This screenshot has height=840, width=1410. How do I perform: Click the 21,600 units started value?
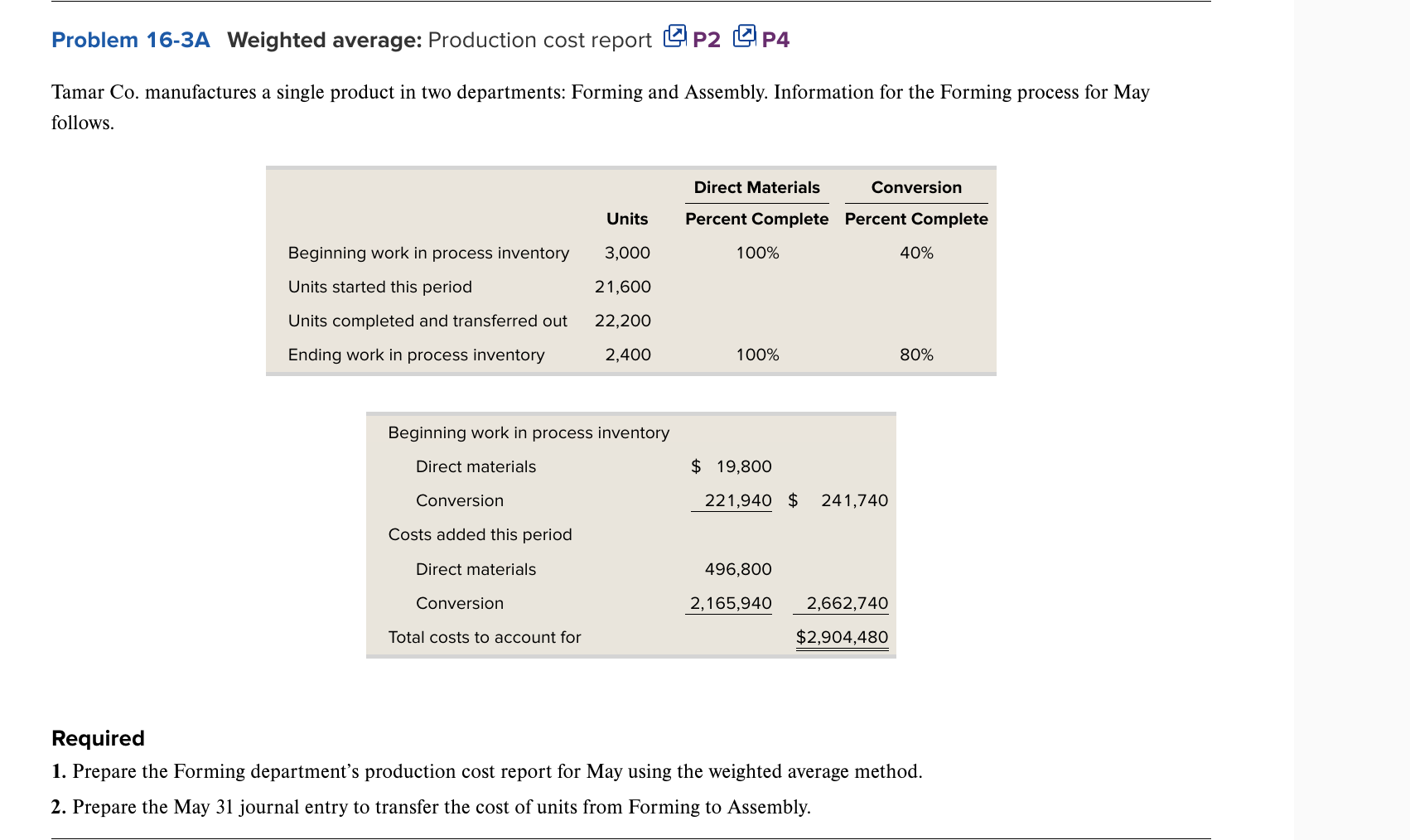point(623,287)
